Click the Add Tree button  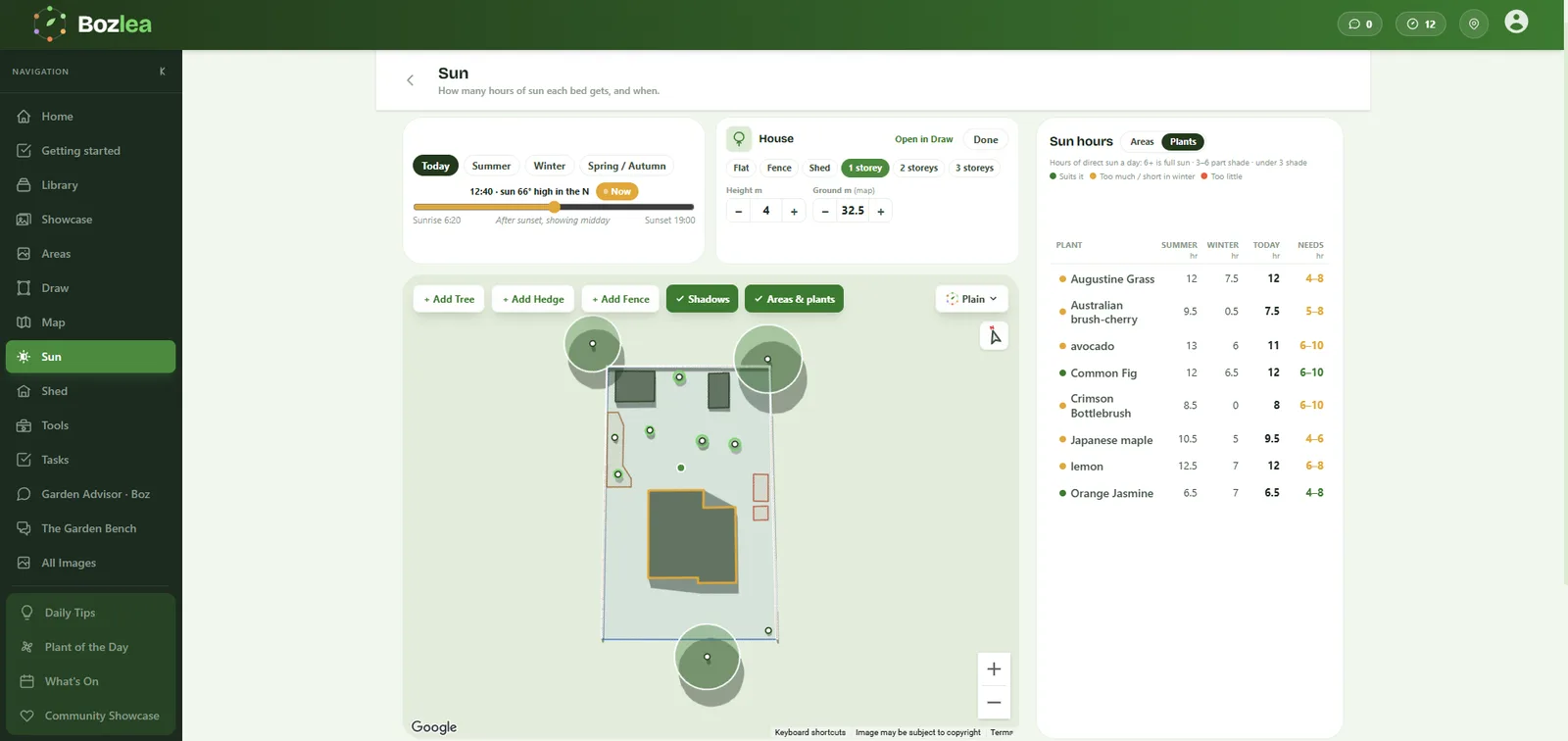pyautogui.click(x=449, y=299)
